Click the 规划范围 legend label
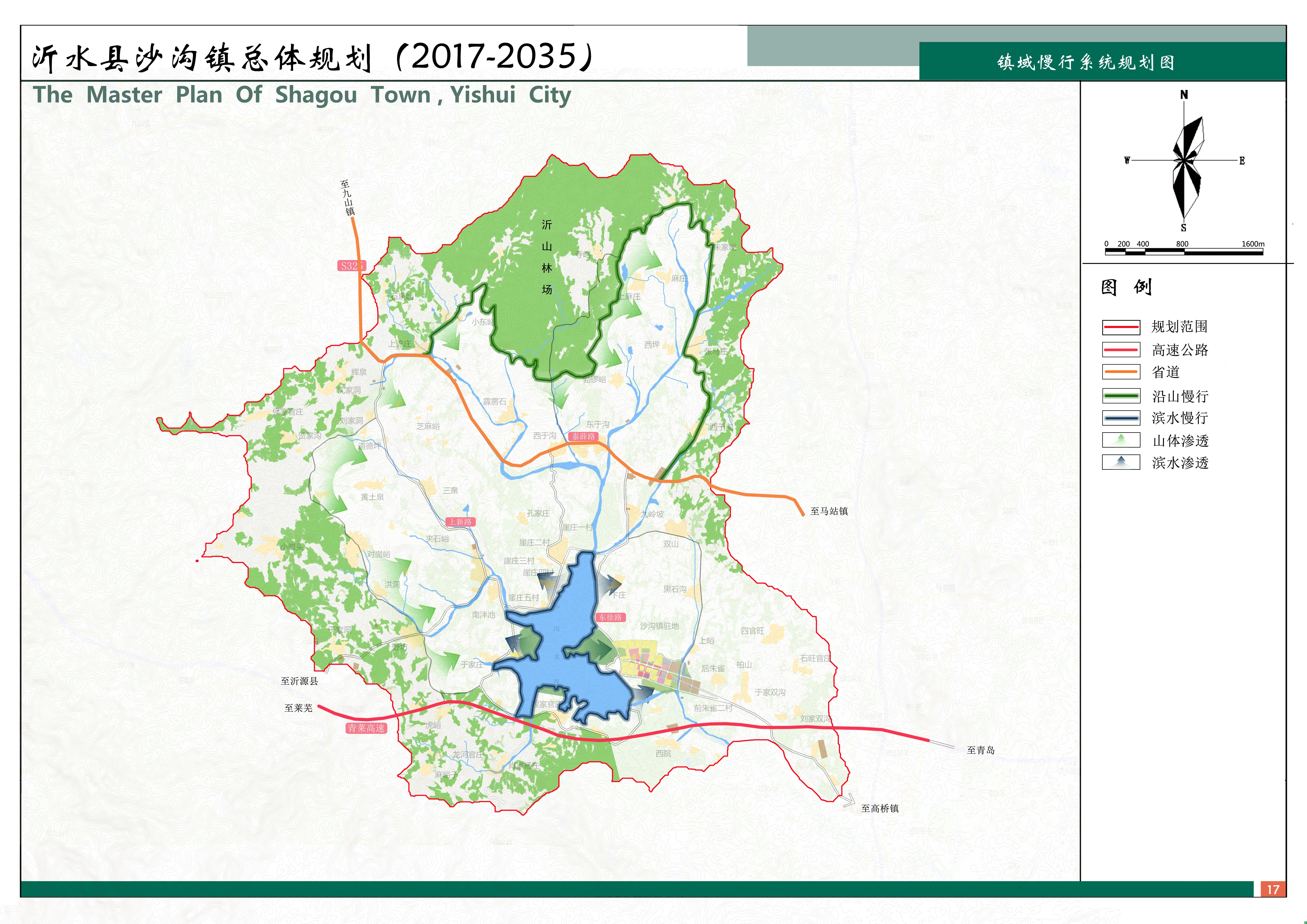 coord(1180,327)
